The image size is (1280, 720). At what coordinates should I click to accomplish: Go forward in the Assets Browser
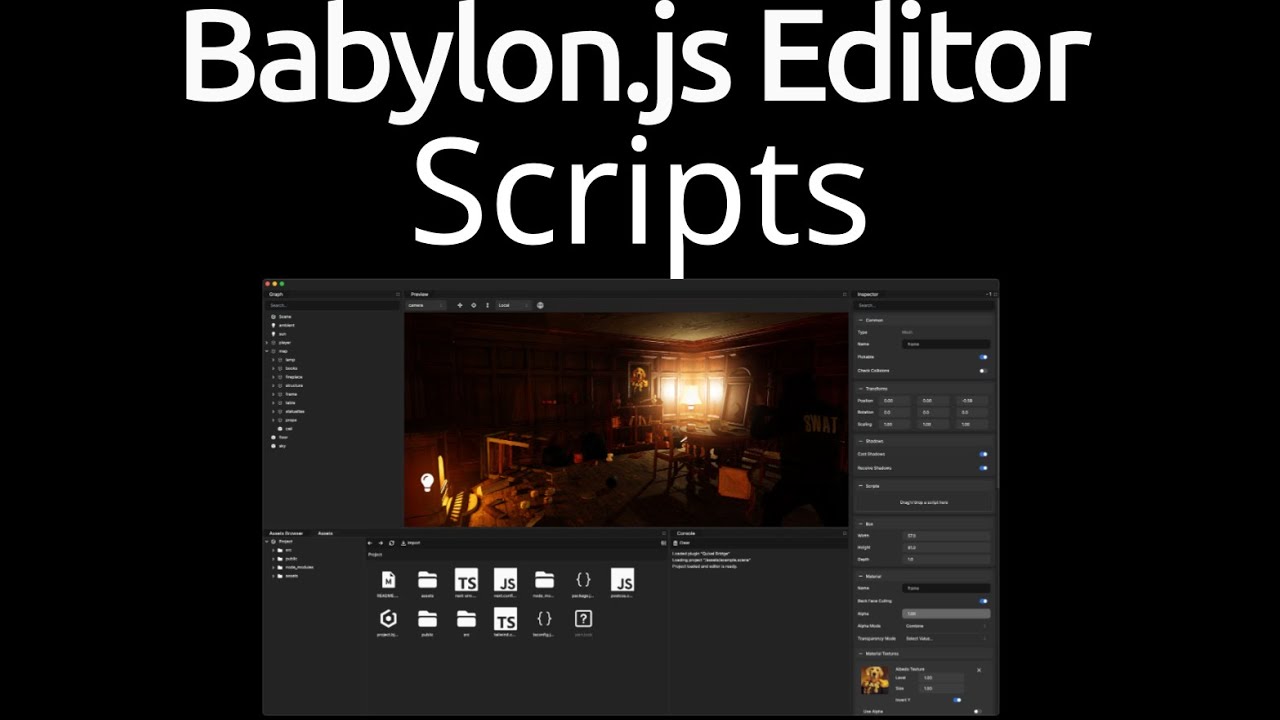(x=380, y=543)
